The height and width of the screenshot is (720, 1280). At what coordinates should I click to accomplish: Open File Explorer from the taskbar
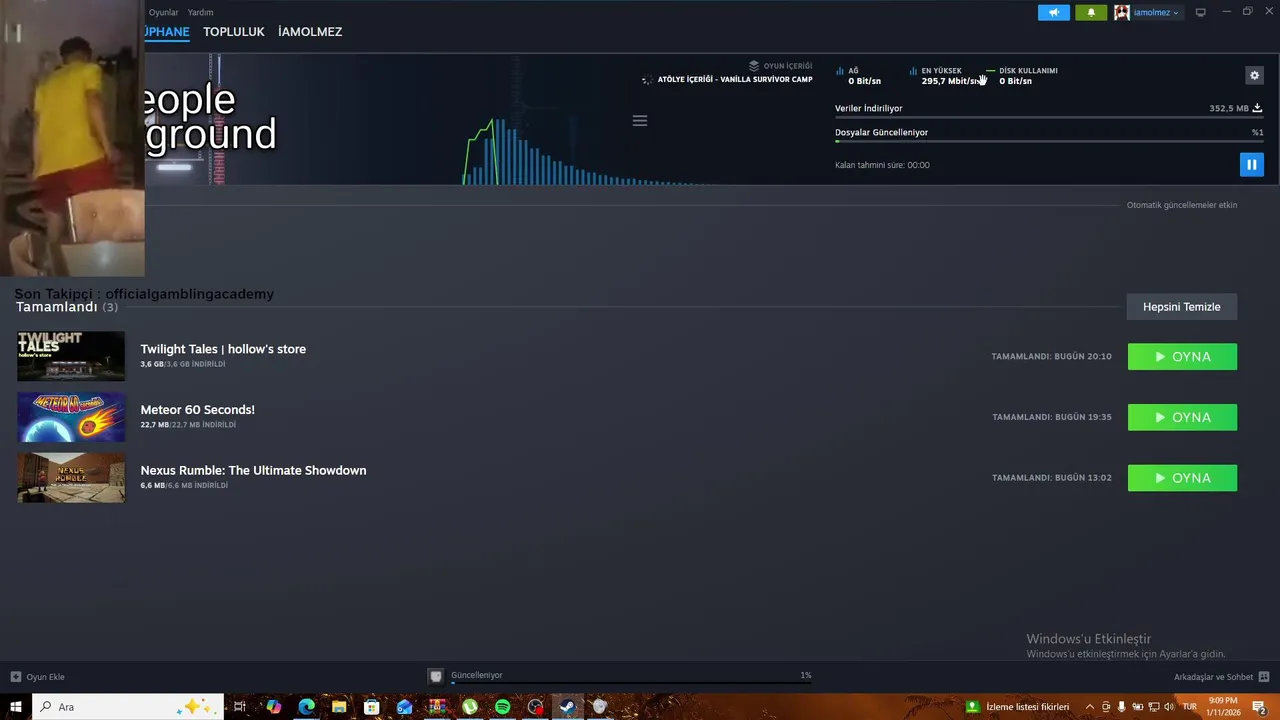pos(339,707)
